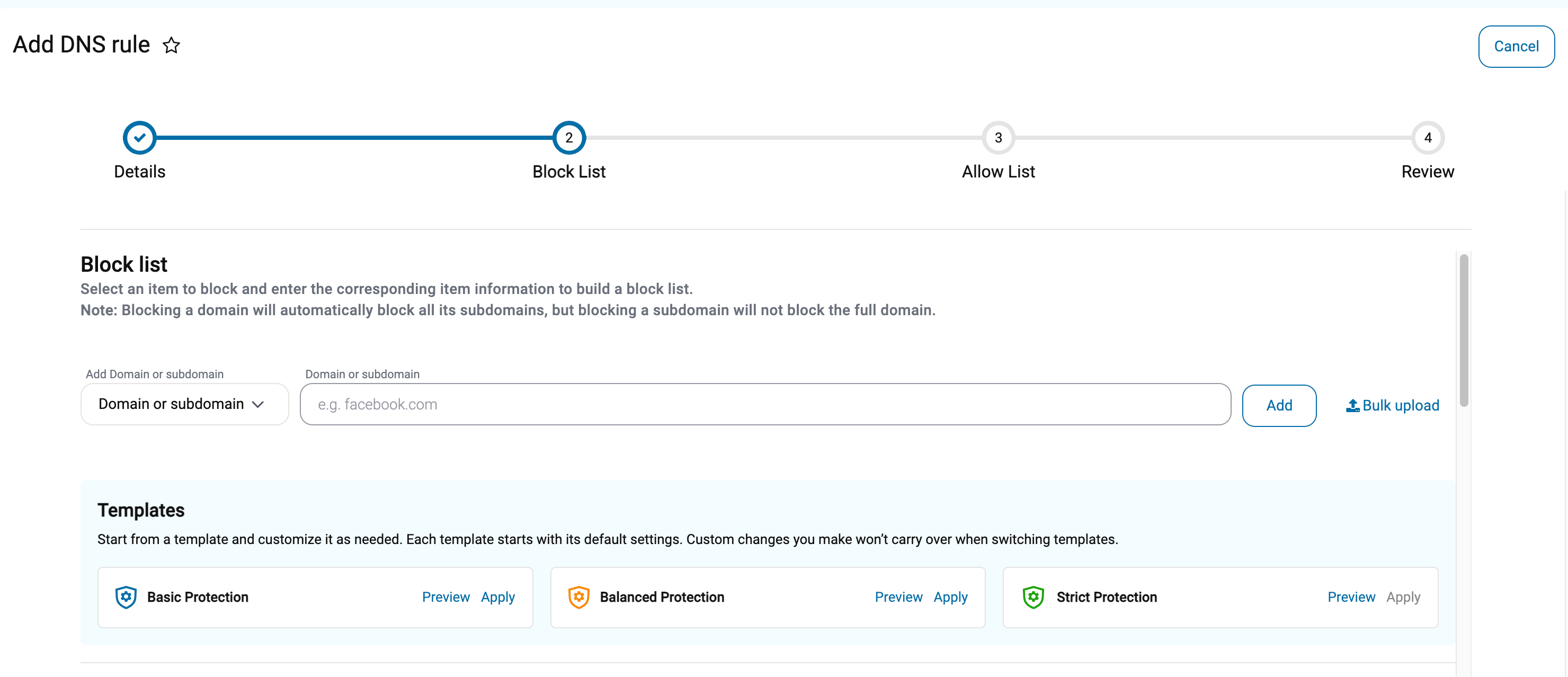Click the Review step label
The height and width of the screenshot is (677, 1568).
pos(1428,172)
